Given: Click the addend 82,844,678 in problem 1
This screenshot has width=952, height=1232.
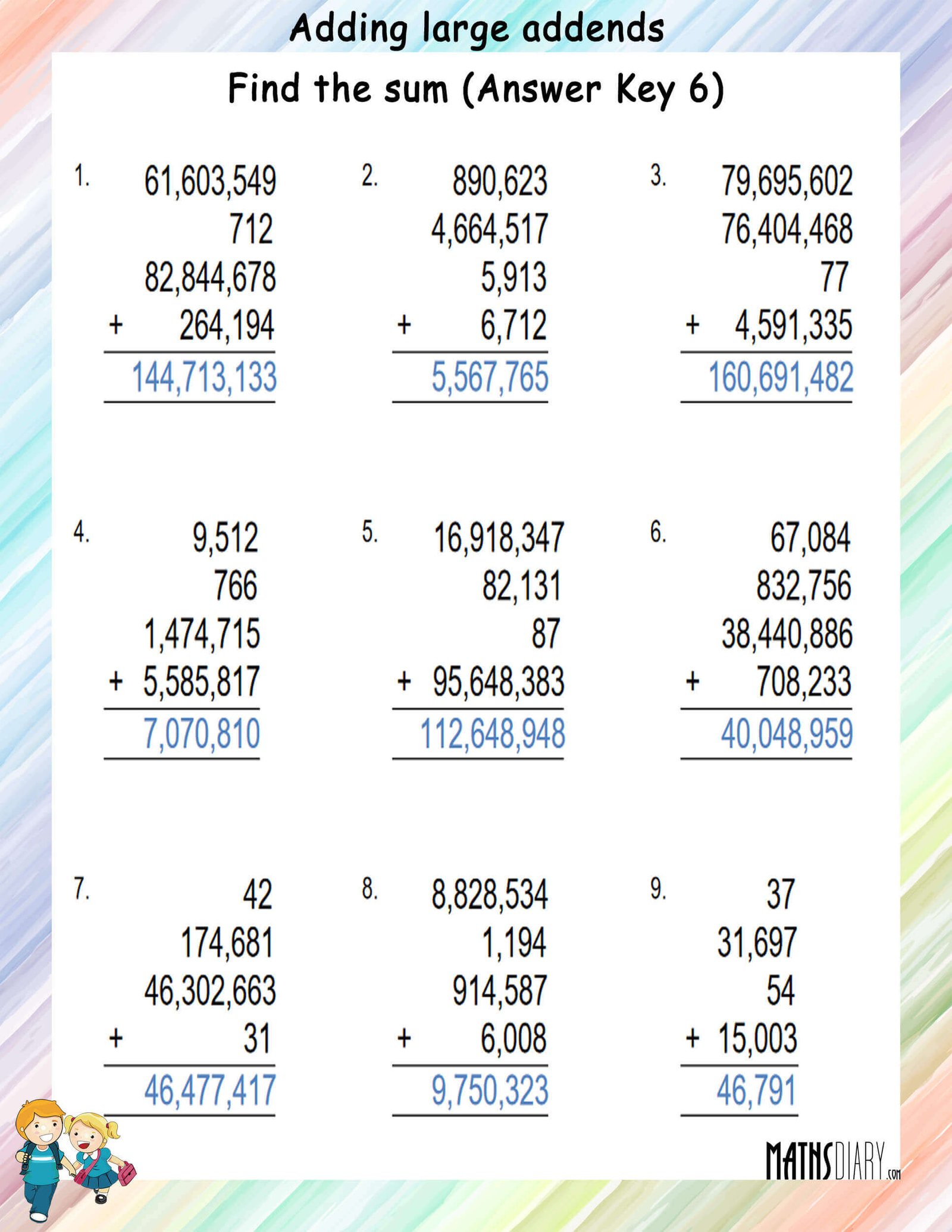Looking at the screenshot, I should pos(210,277).
